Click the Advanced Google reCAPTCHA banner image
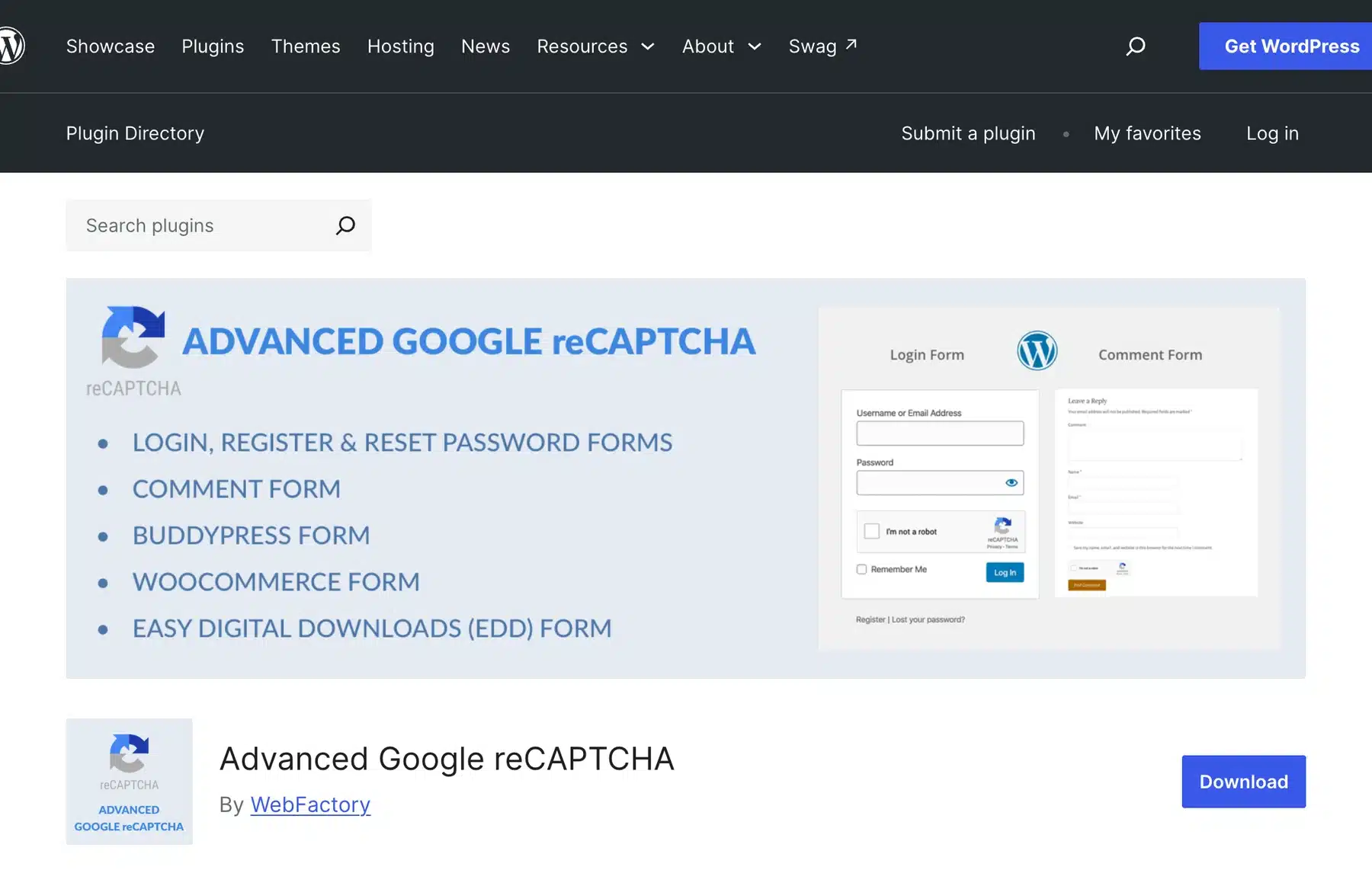Screen dimensions: 1372x870 tap(685, 478)
